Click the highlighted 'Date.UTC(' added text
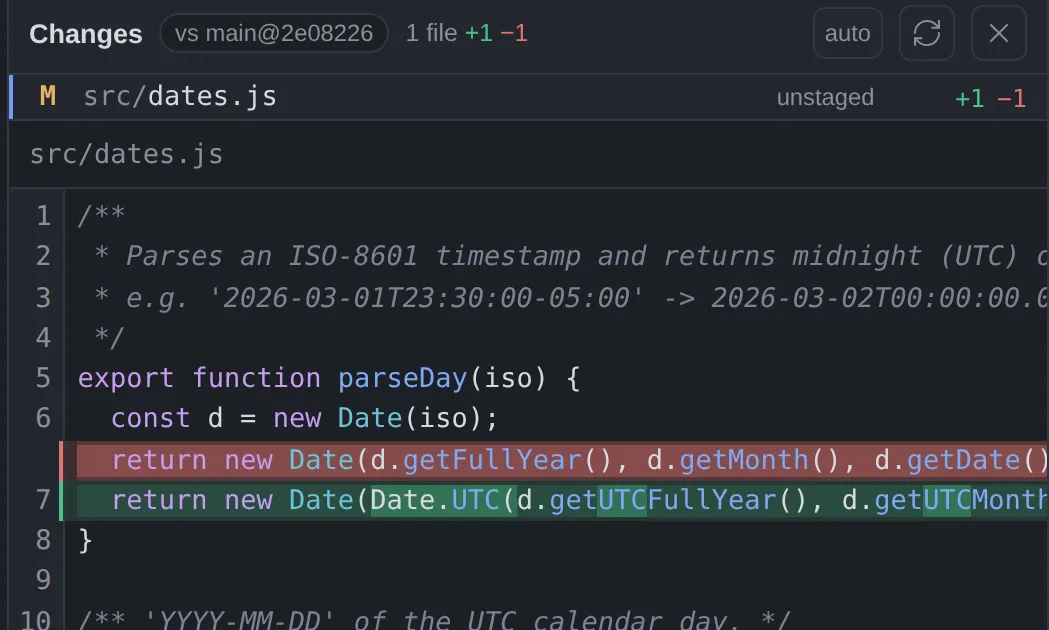1049x630 pixels. (443, 500)
